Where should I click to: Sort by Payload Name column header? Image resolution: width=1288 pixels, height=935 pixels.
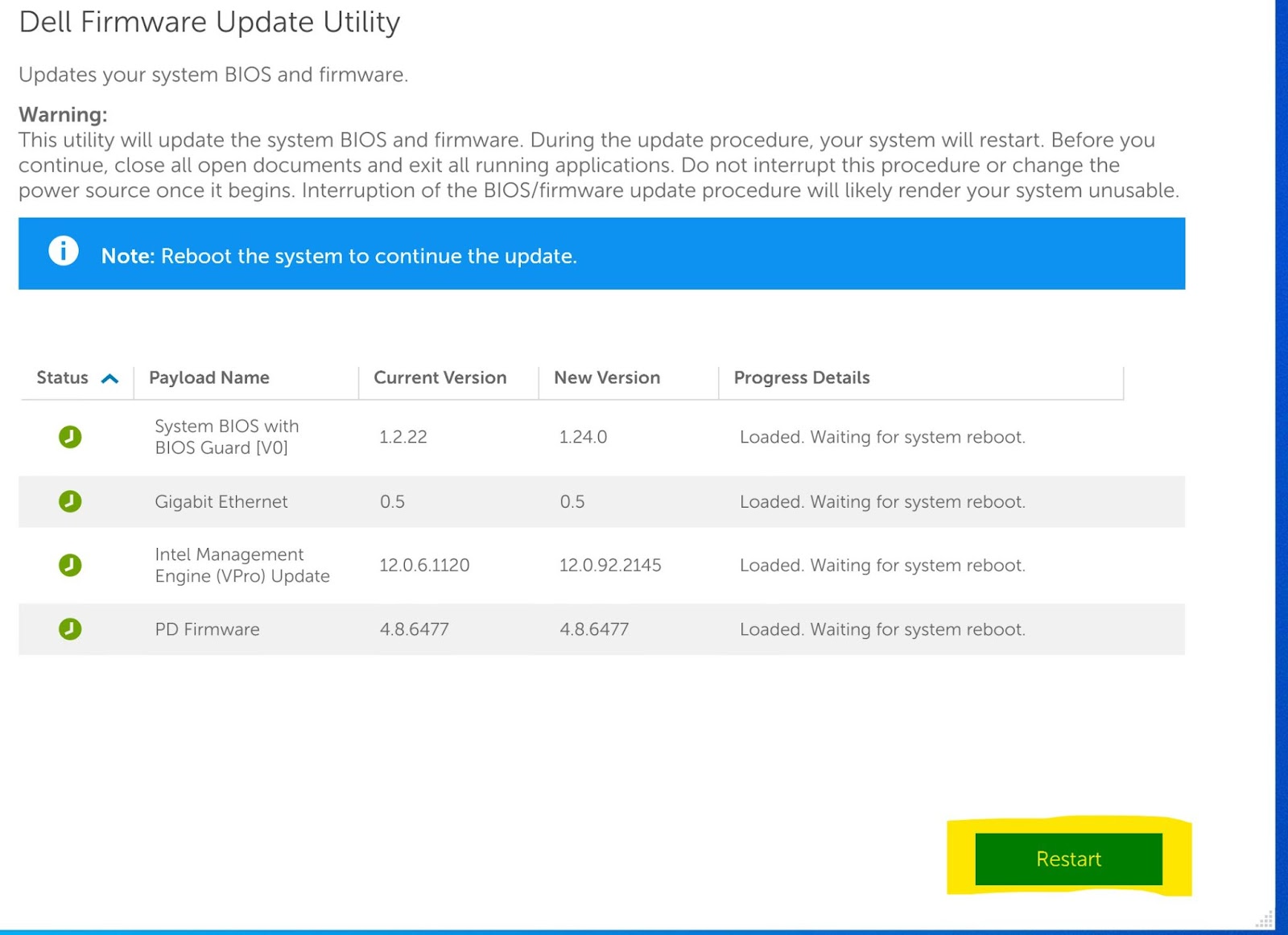[209, 378]
